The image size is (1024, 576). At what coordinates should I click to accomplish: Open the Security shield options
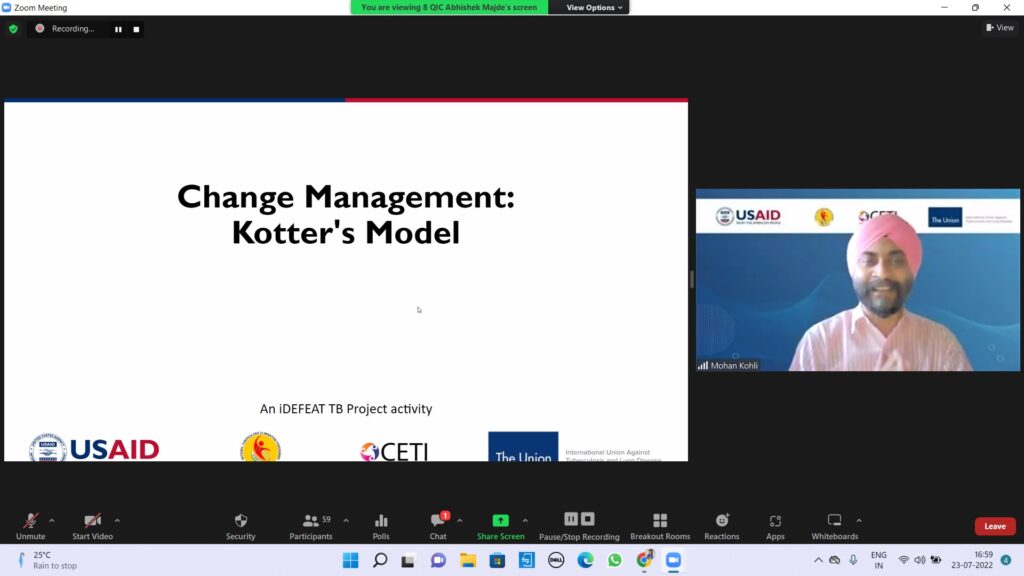[x=240, y=525]
